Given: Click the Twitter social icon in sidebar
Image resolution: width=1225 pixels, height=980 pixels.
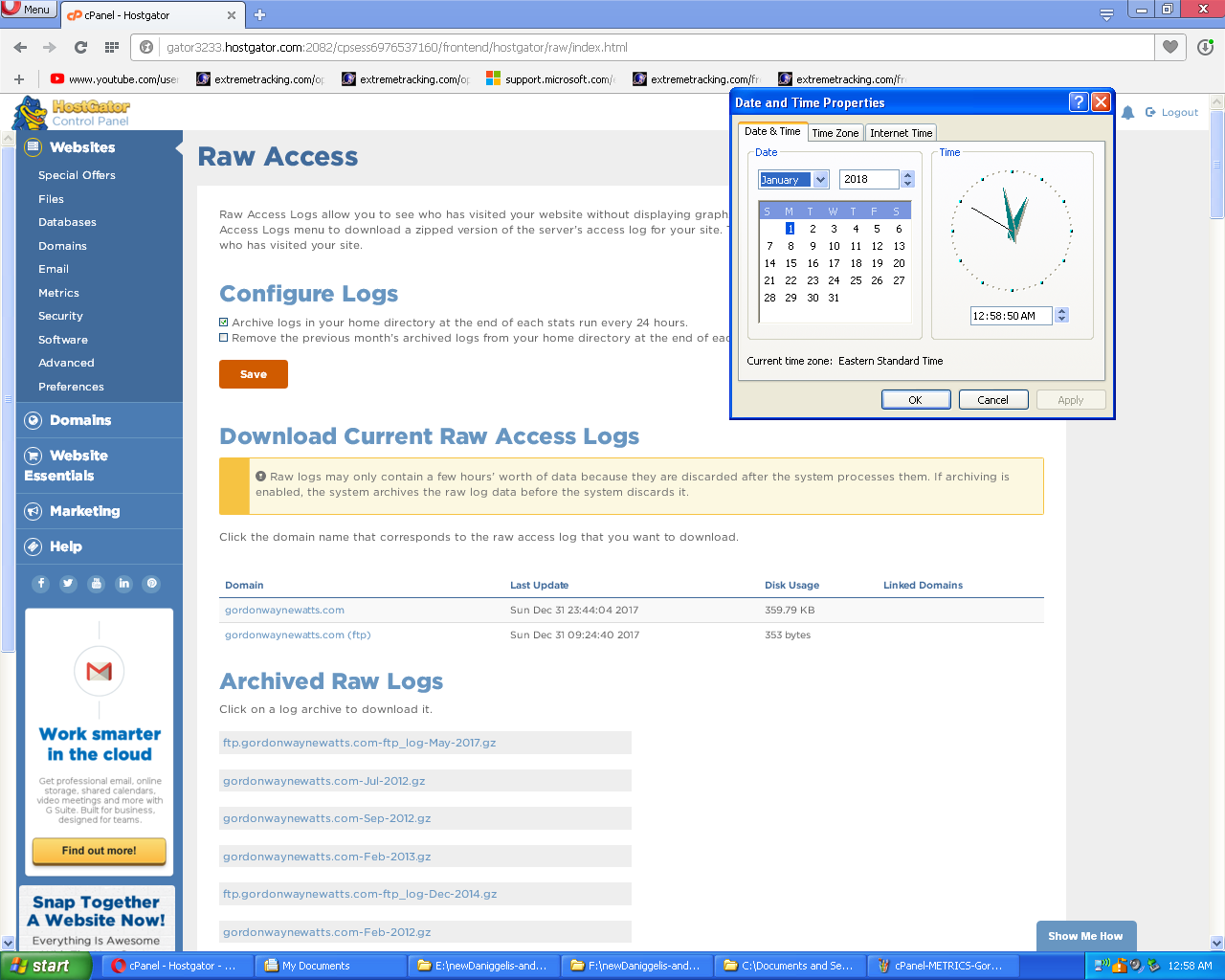Looking at the screenshot, I should click(68, 584).
